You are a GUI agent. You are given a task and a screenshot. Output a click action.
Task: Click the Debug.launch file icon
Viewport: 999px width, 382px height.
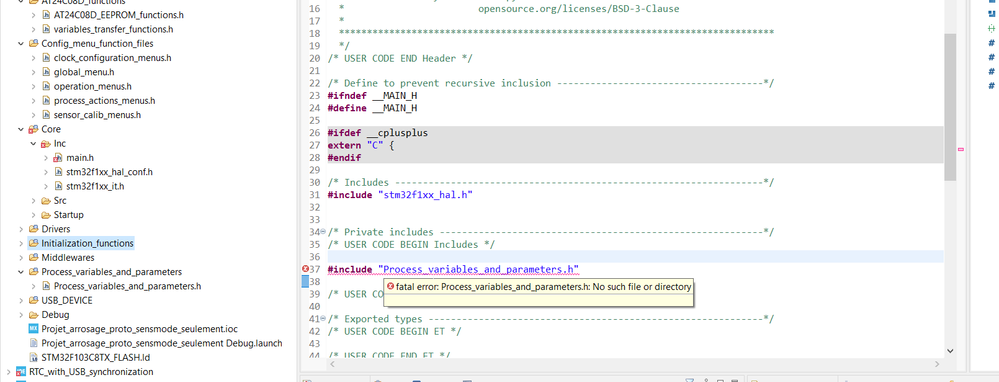(34, 343)
